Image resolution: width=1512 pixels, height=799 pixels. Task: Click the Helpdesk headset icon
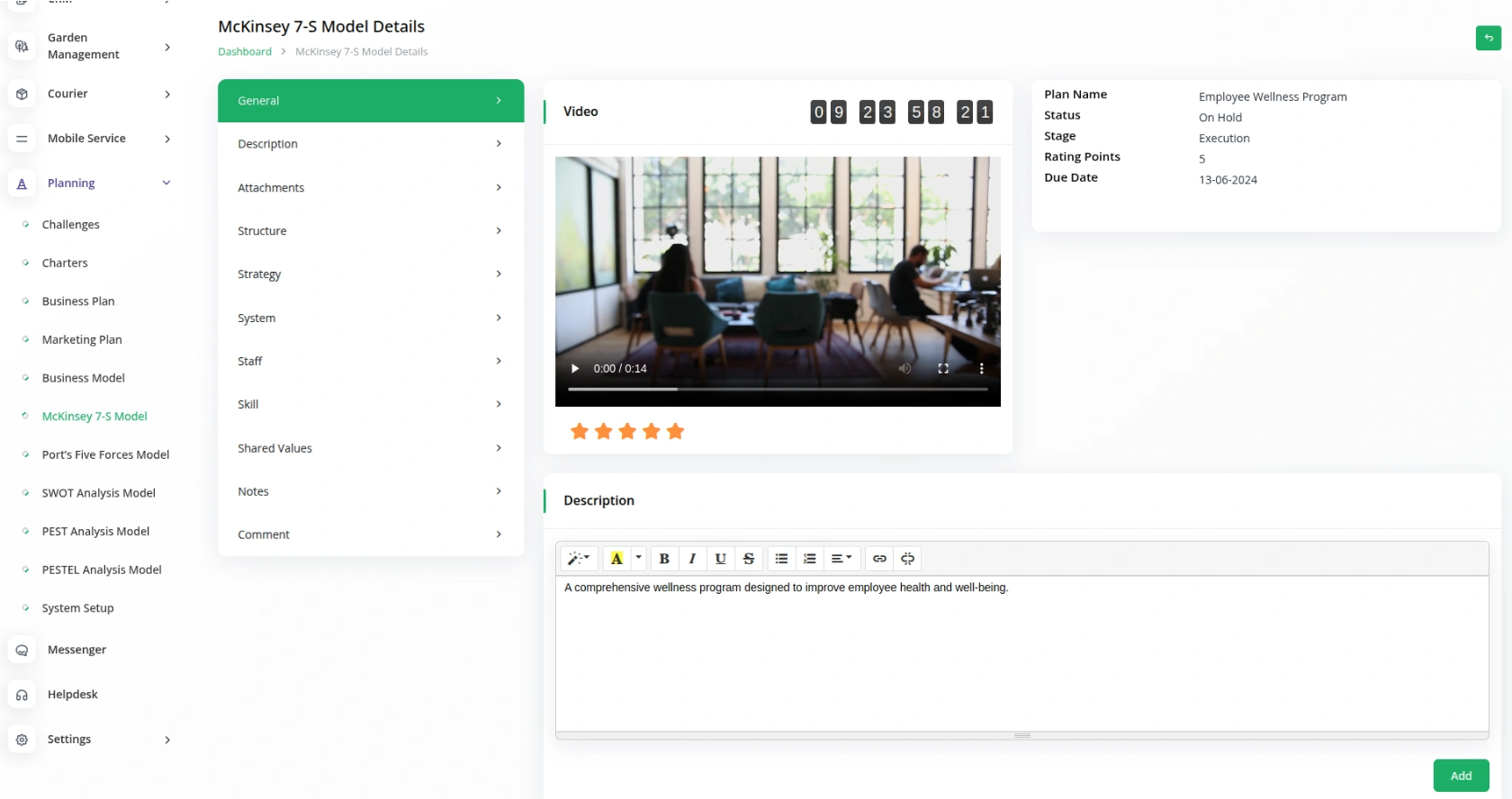point(22,695)
